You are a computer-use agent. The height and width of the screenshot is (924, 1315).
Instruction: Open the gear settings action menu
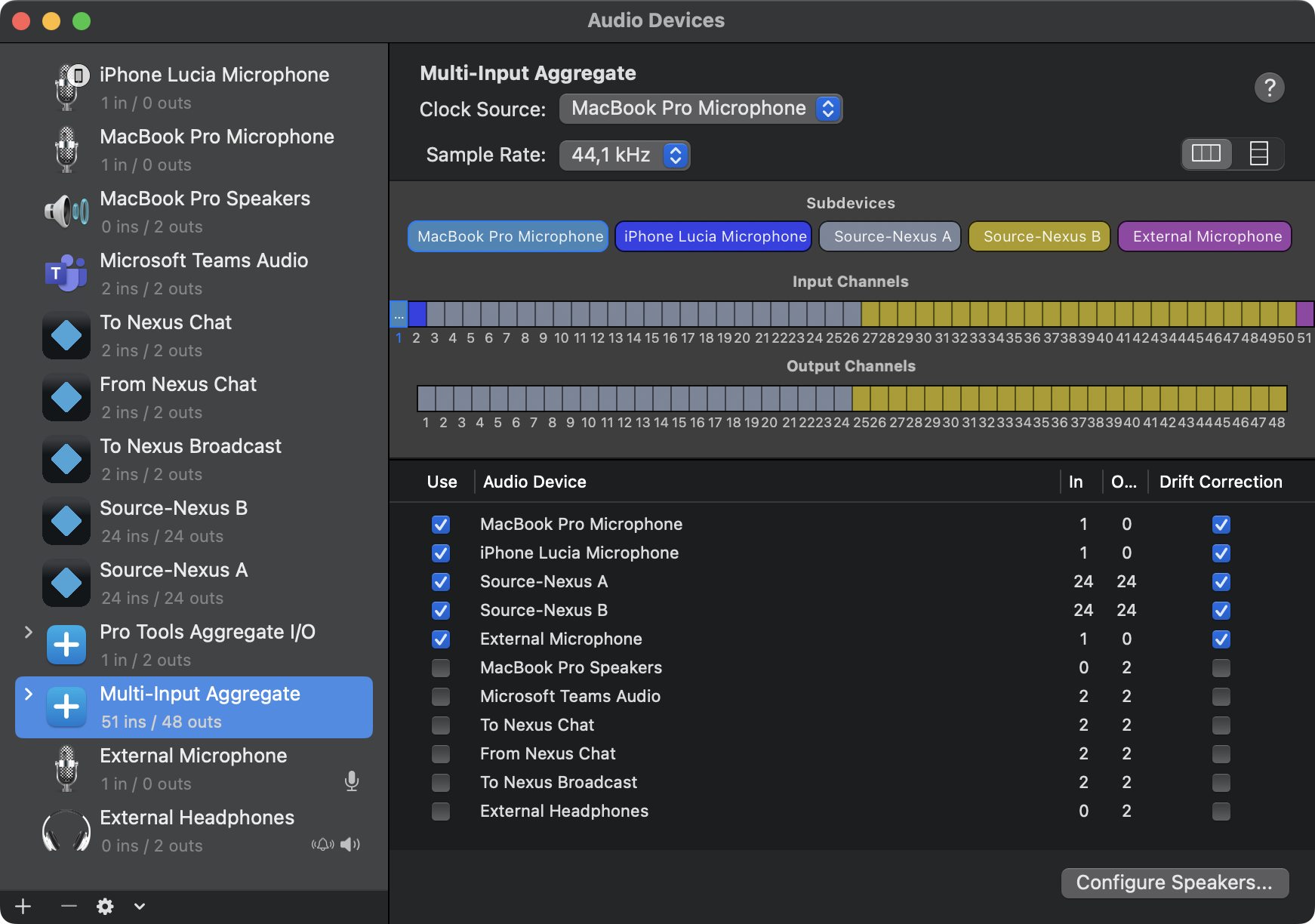pyautogui.click(x=106, y=906)
